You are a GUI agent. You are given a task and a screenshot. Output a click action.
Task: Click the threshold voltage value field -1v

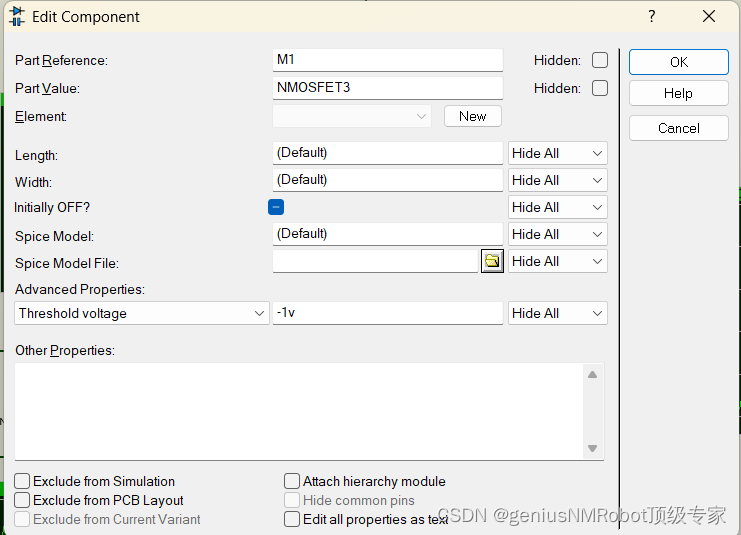click(388, 313)
